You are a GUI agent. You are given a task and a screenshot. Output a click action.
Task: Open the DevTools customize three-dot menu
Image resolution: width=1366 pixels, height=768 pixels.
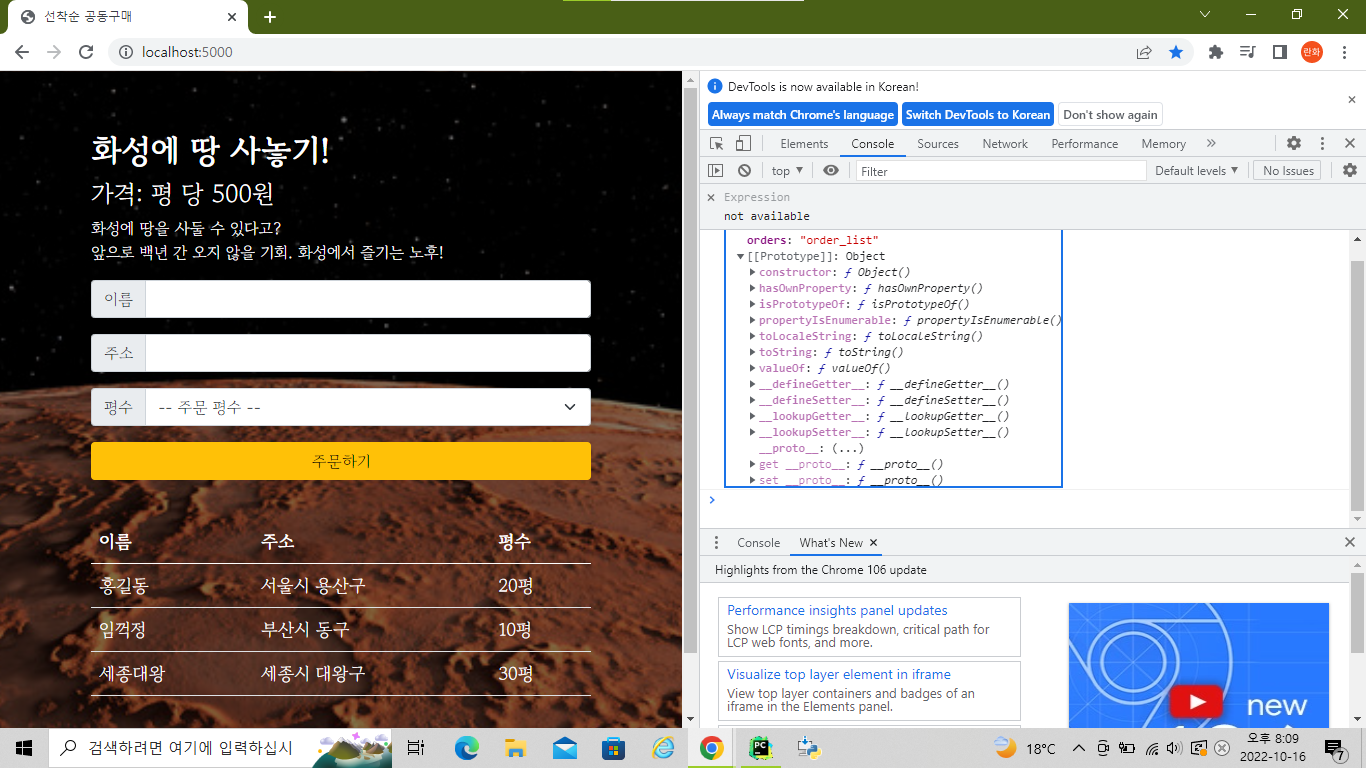tap(1322, 144)
